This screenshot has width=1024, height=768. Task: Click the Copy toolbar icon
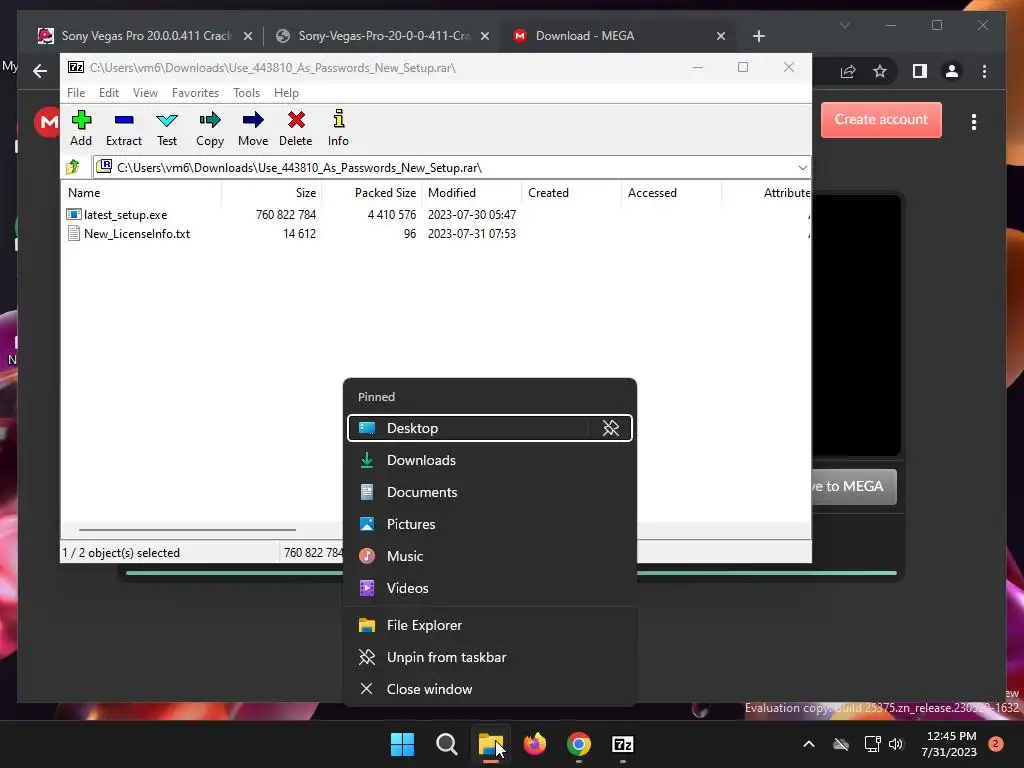click(210, 128)
